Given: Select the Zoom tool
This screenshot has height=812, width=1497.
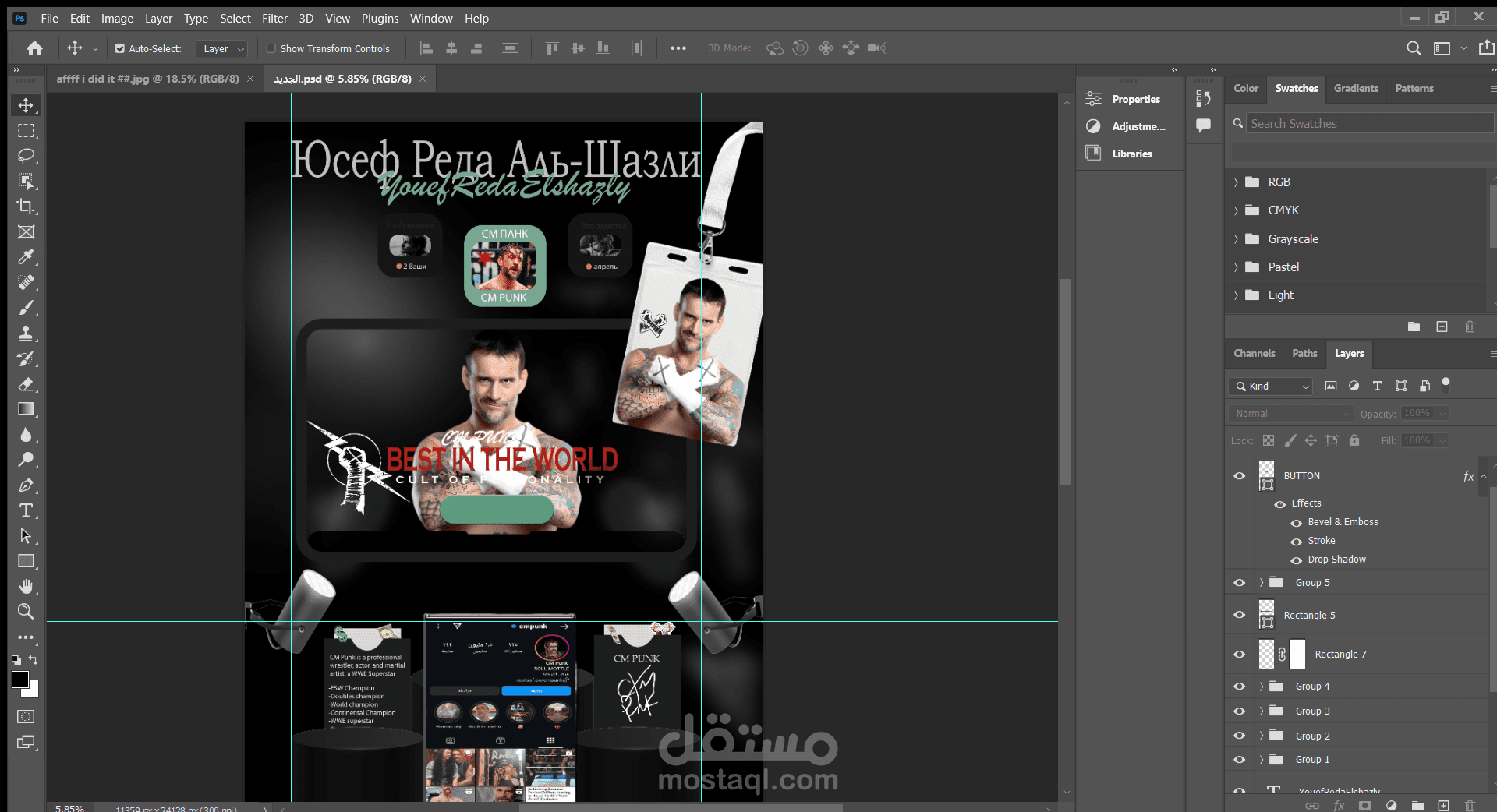Looking at the screenshot, I should (26, 612).
